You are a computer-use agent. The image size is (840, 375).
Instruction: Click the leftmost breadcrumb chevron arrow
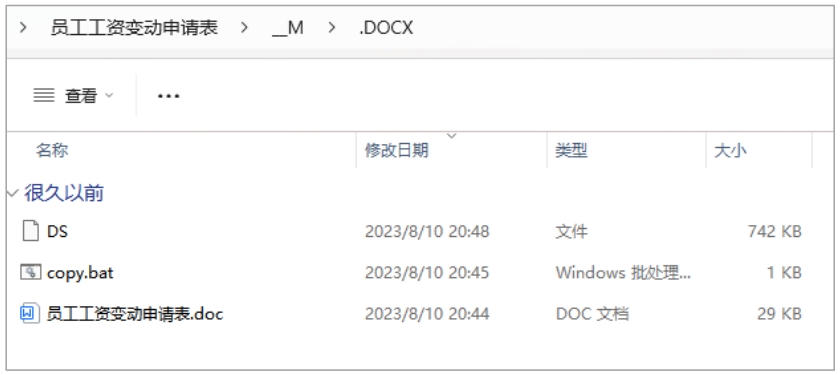click(x=23, y=28)
